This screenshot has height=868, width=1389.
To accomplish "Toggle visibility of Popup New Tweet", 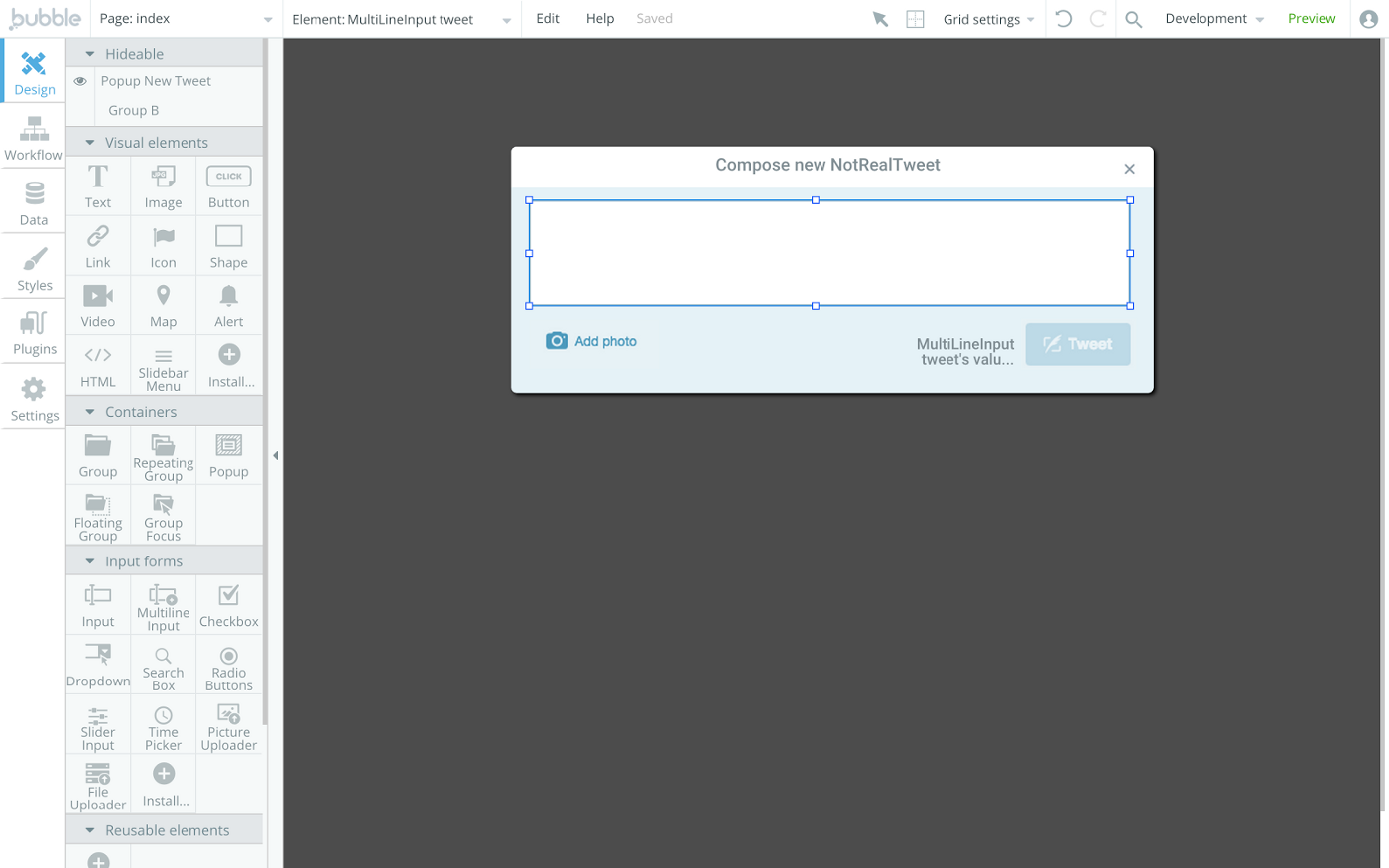I will point(79,80).
